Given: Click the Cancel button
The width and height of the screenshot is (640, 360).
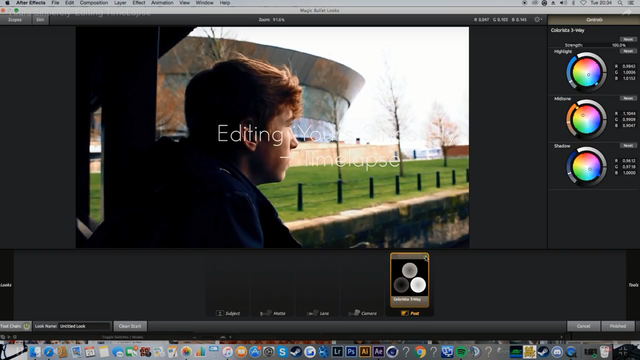Looking at the screenshot, I should [583, 326].
